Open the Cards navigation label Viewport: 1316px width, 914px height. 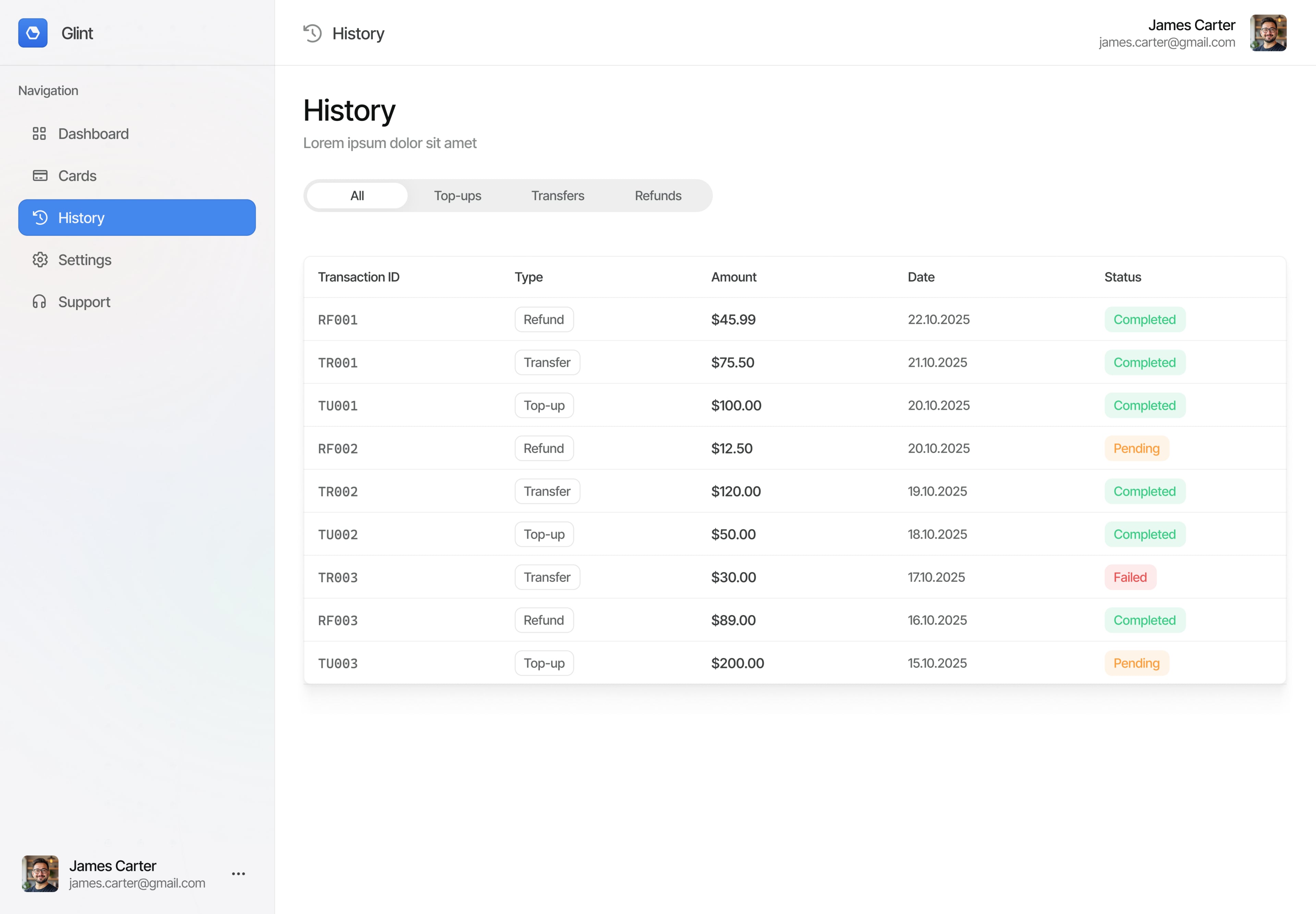pos(77,176)
